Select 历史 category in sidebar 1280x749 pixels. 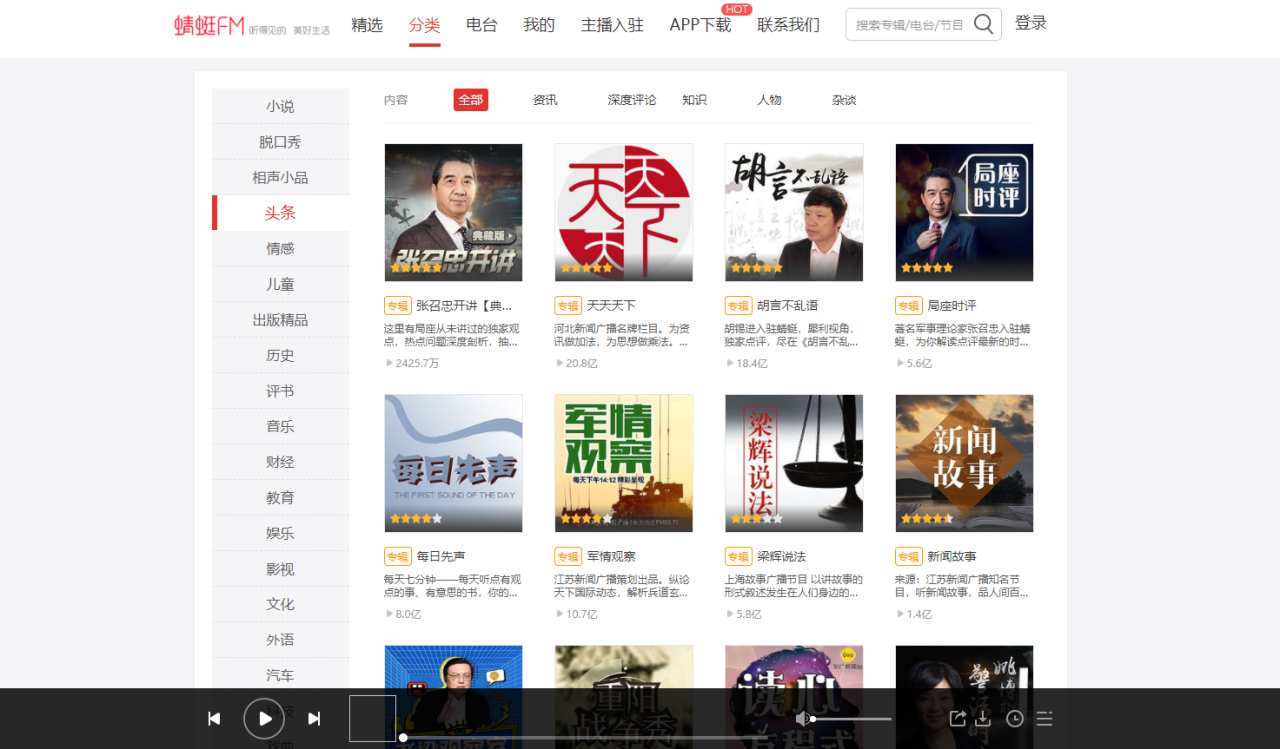tap(280, 355)
